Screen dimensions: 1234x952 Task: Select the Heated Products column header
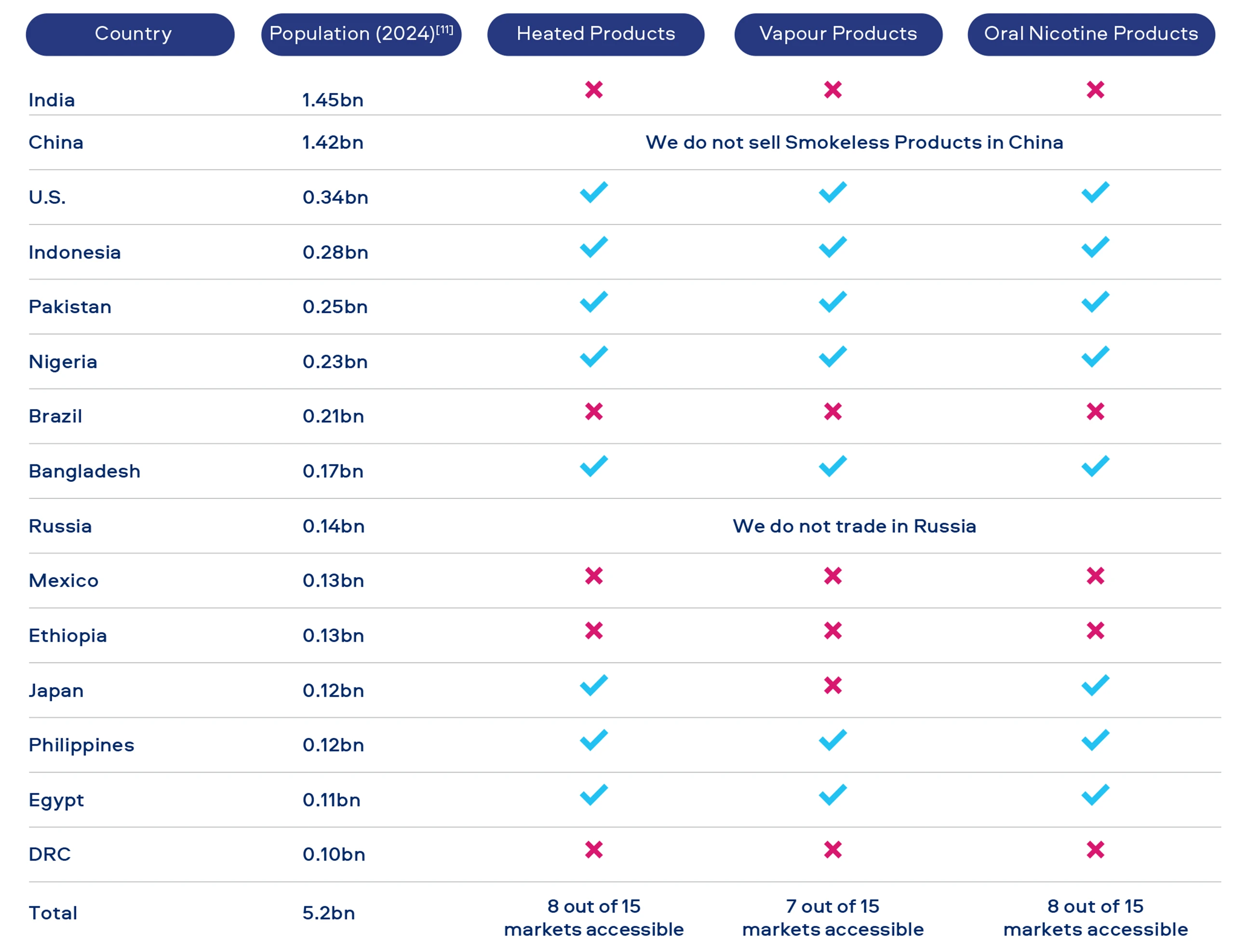pyautogui.click(x=595, y=34)
